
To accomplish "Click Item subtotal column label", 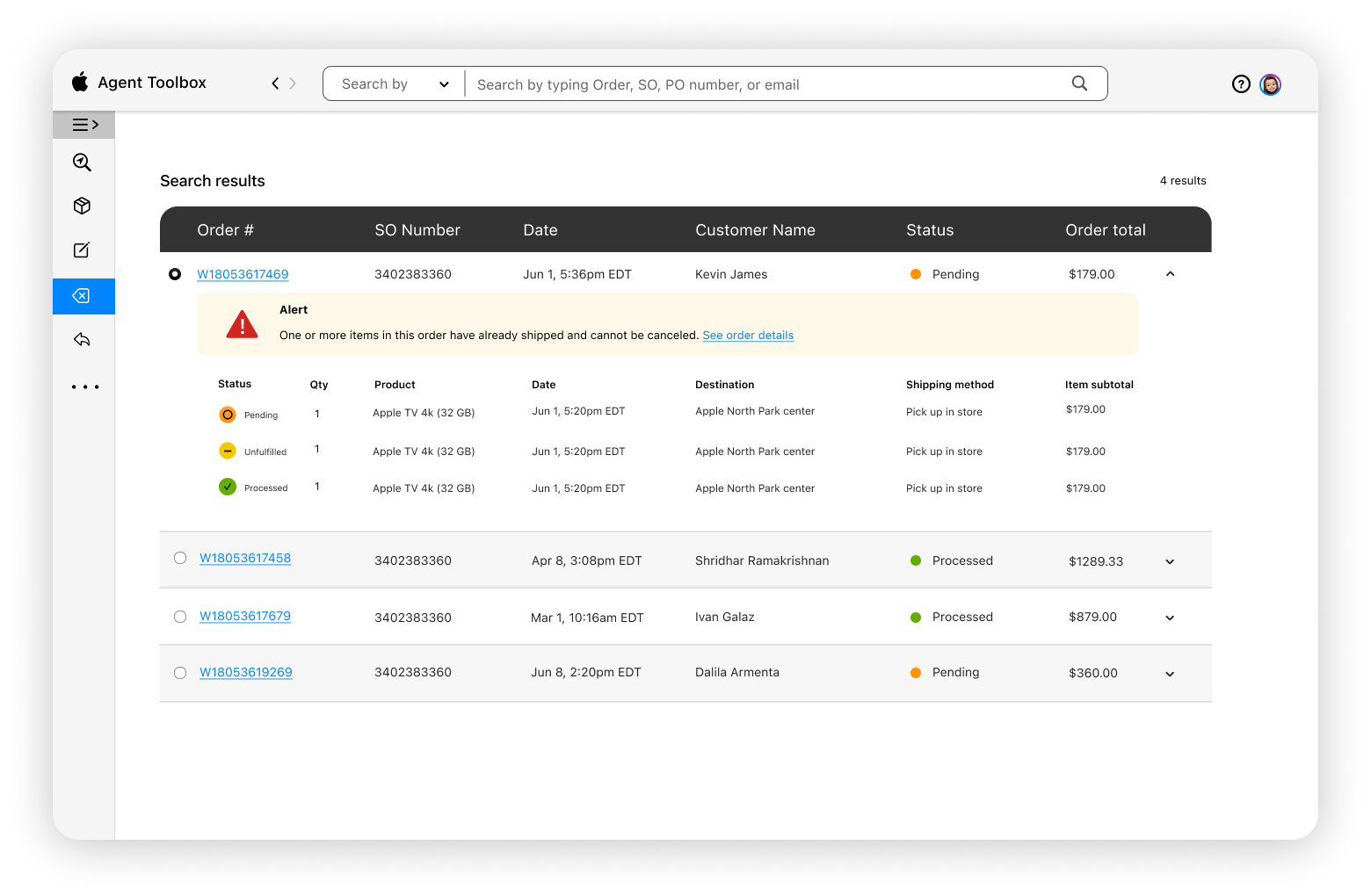I will (x=1099, y=385).
